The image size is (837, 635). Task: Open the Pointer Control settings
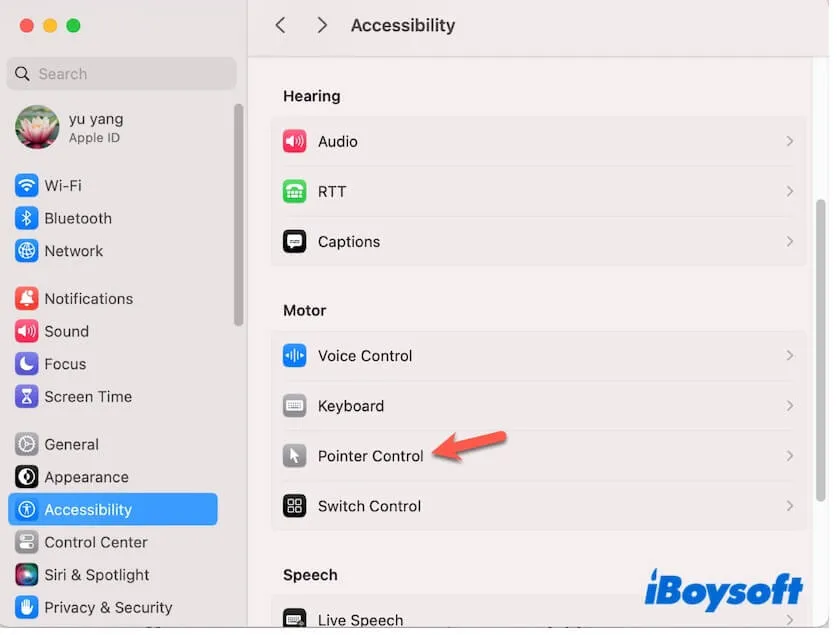(538, 456)
